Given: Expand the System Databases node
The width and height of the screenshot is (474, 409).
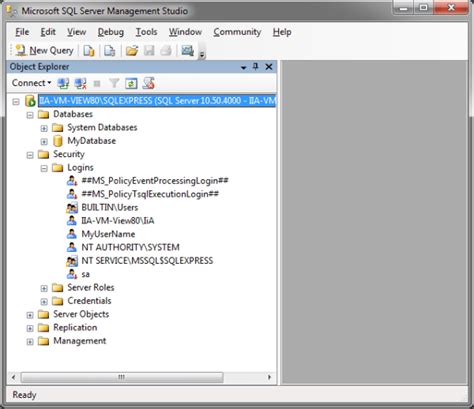Looking at the screenshot, I should point(44,128).
